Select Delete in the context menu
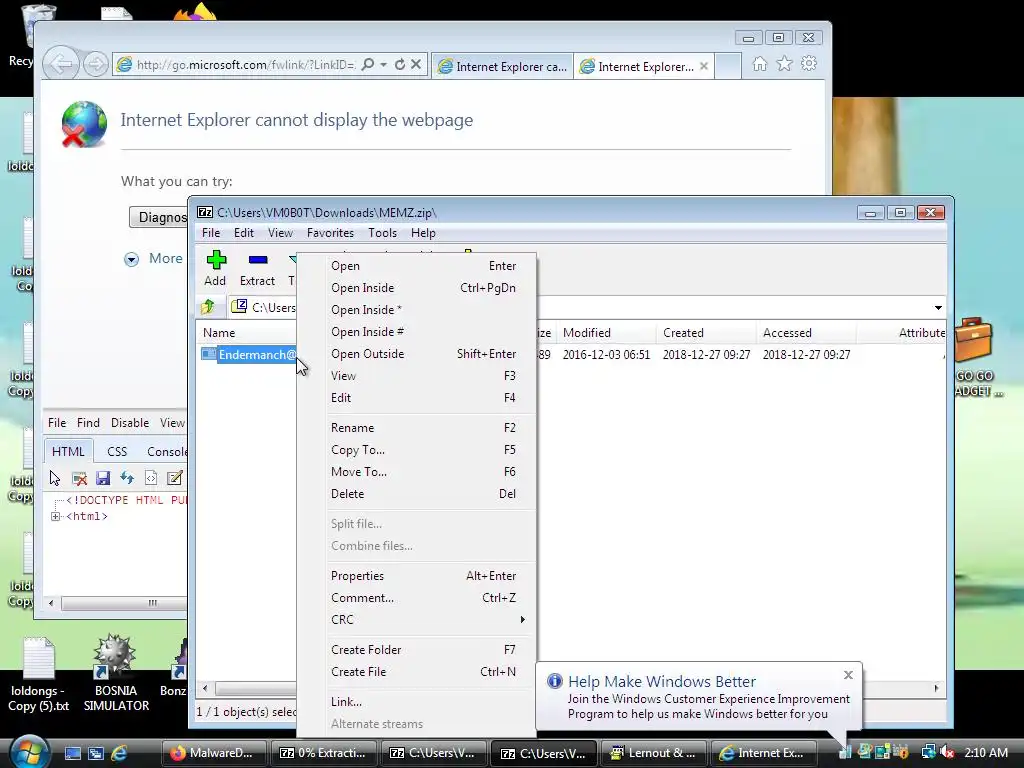Image resolution: width=1024 pixels, height=768 pixels. click(416, 494)
